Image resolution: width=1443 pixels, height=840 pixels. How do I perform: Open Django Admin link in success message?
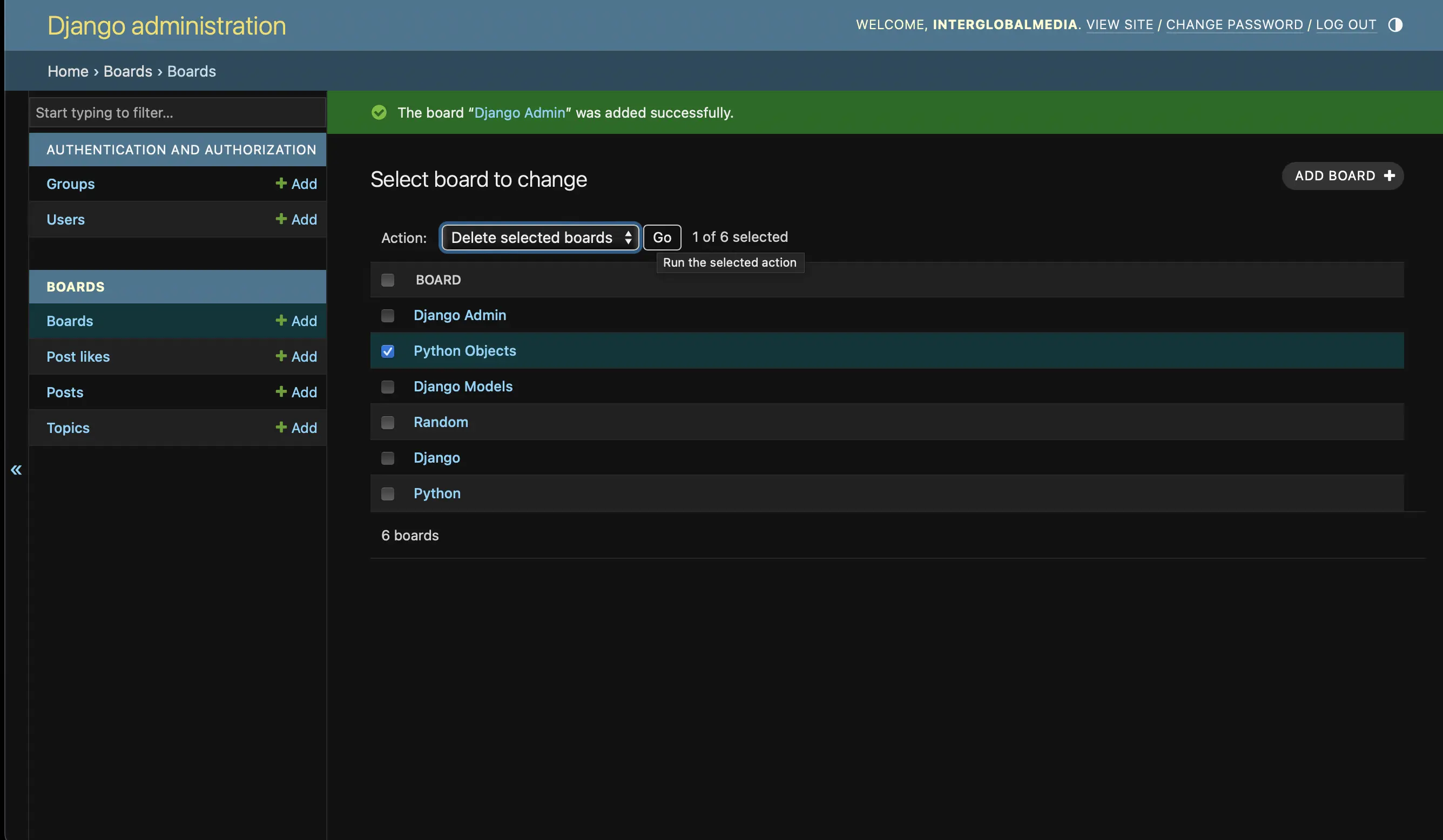pyautogui.click(x=520, y=112)
